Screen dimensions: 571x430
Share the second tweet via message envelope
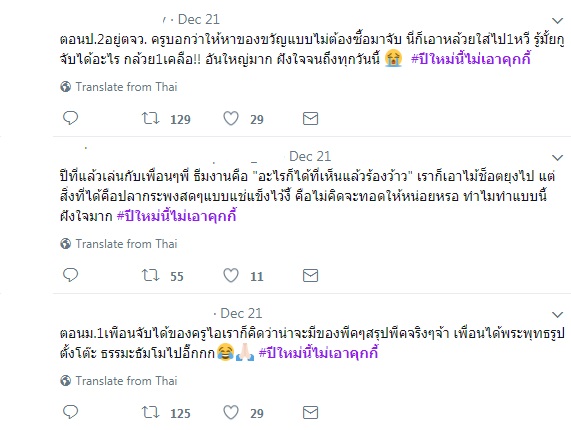310,276
